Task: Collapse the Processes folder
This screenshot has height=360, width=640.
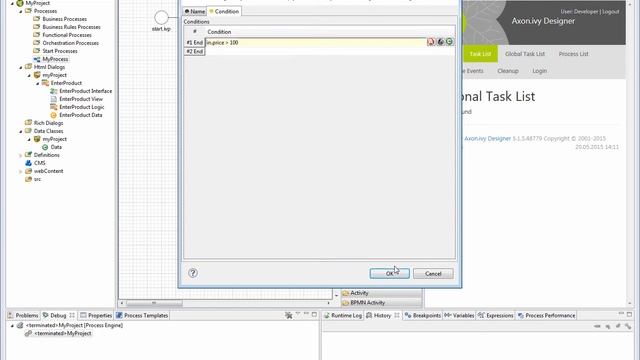Action: point(21,11)
